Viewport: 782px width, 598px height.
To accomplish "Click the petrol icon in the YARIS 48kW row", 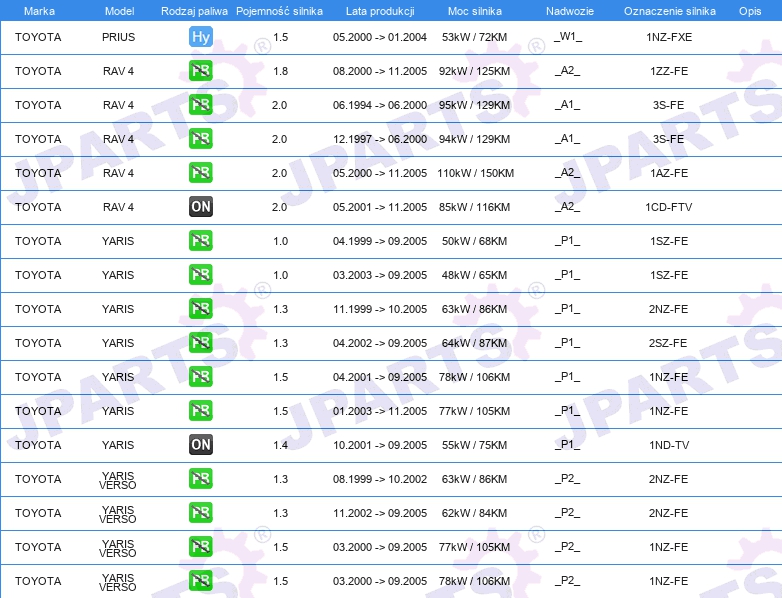I will [201, 275].
